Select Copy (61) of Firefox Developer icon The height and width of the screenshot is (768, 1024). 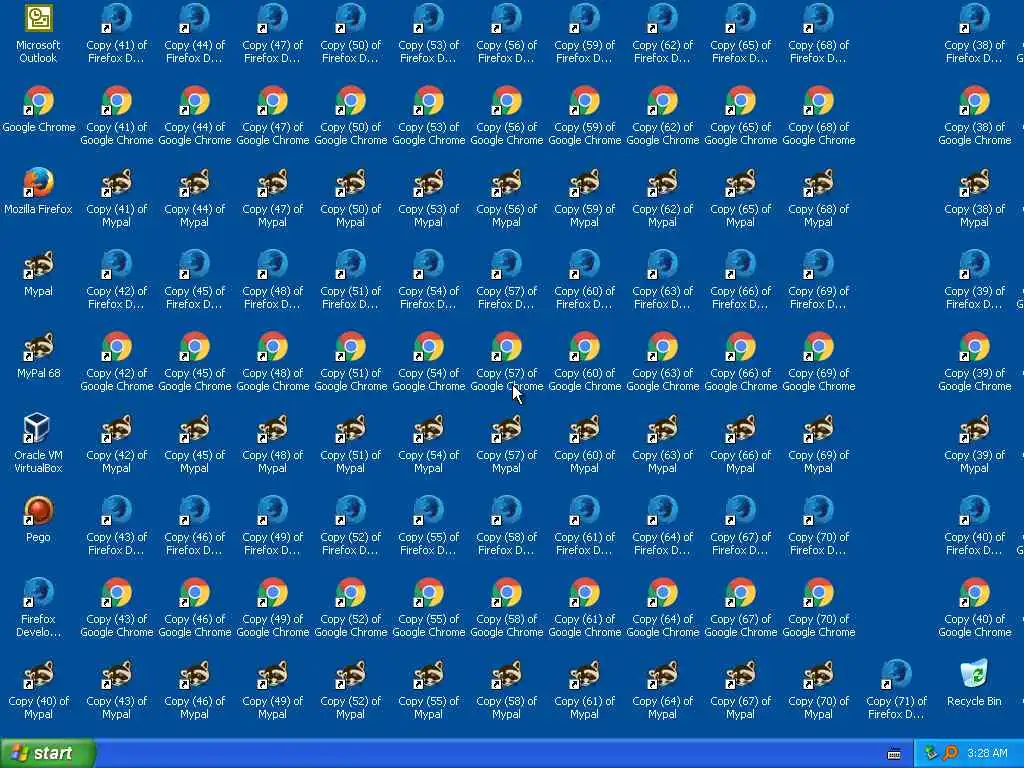(x=584, y=511)
